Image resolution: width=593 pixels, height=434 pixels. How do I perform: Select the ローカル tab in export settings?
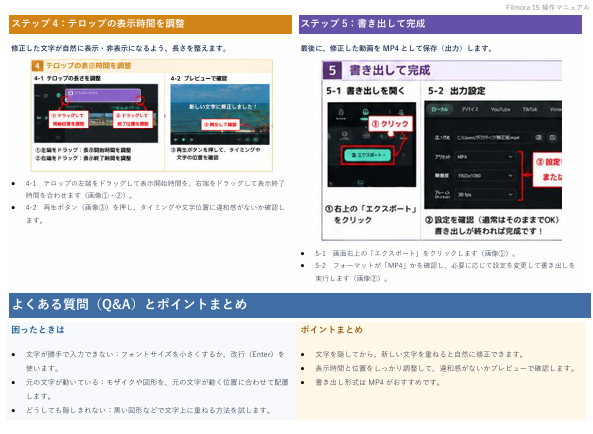(440, 109)
